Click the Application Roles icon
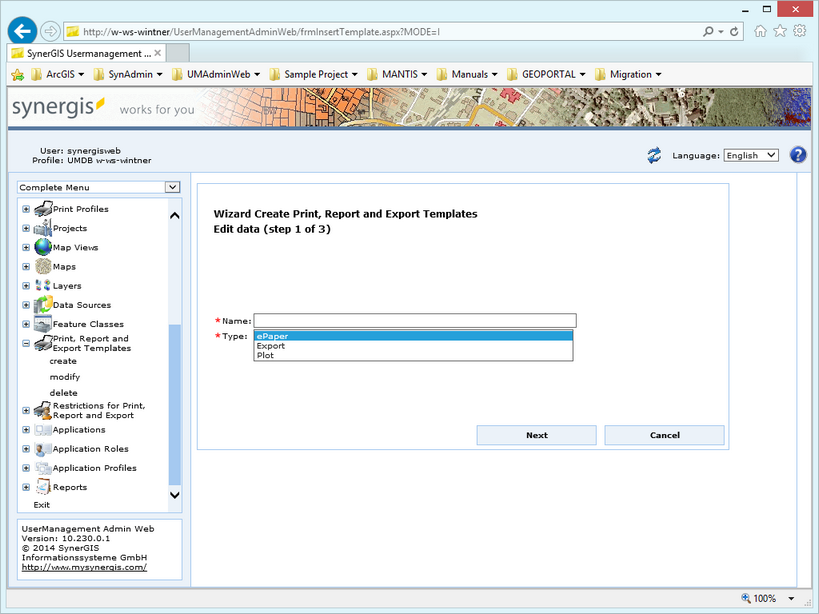 [x=41, y=448]
